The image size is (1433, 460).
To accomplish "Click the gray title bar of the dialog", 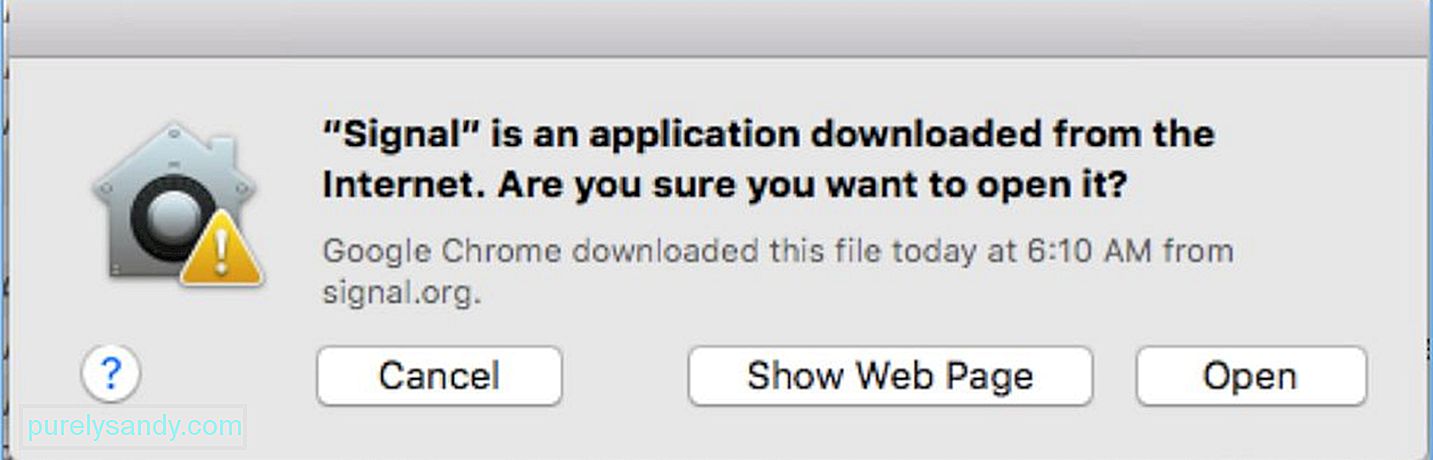I will point(716,27).
